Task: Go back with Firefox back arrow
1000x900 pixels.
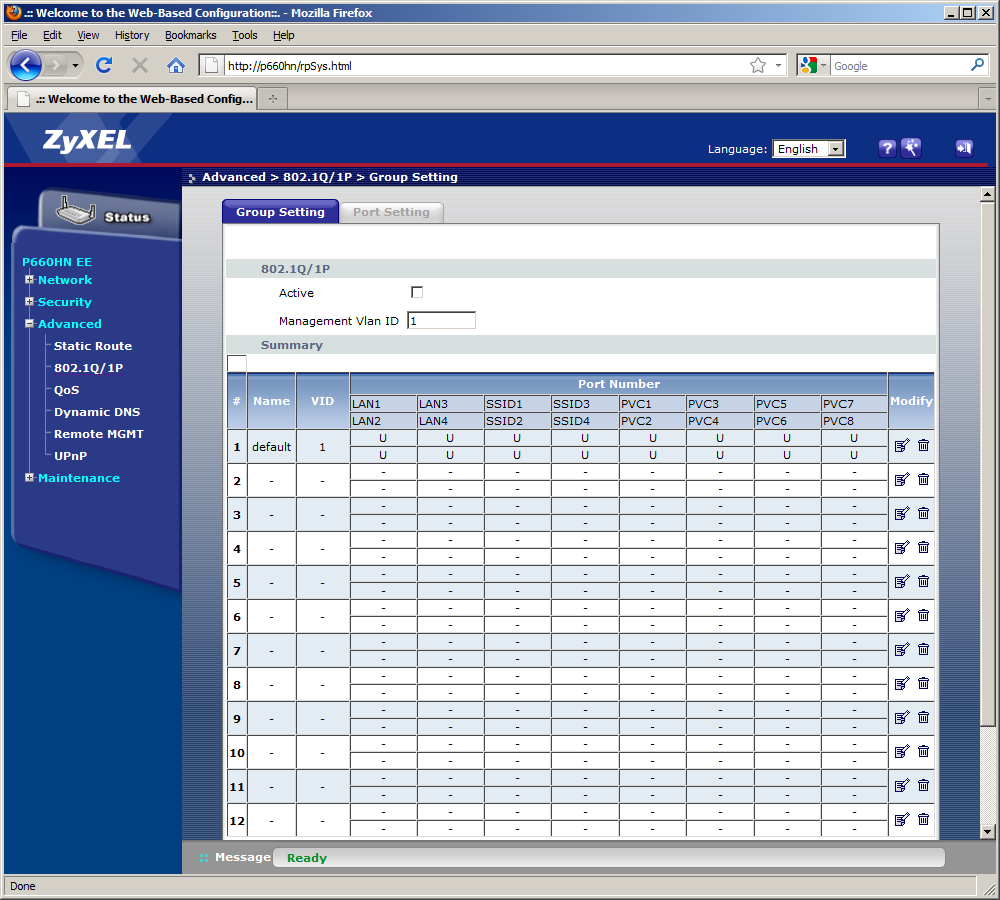Action: click(x=26, y=65)
